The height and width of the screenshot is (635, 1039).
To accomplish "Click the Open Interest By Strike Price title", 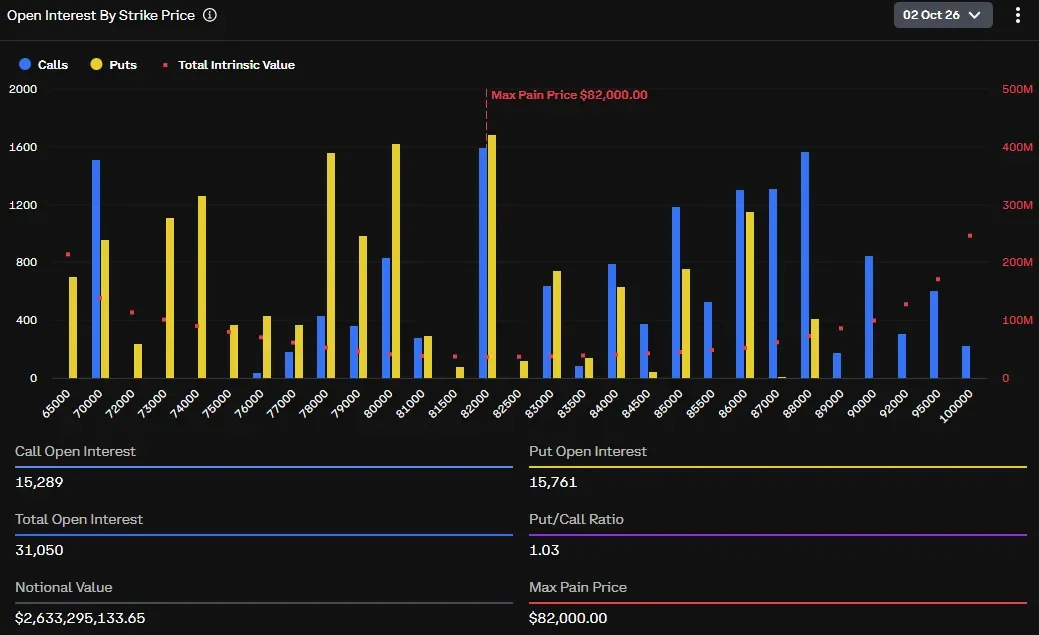I will pyautogui.click(x=101, y=15).
